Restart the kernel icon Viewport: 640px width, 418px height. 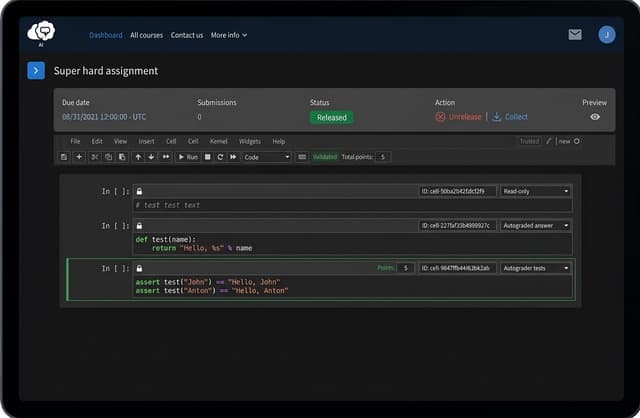(x=220, y=157)
